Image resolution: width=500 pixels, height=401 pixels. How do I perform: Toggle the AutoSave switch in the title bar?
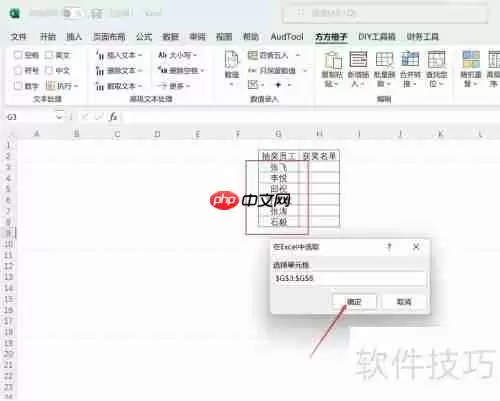[x=71, y=13]
